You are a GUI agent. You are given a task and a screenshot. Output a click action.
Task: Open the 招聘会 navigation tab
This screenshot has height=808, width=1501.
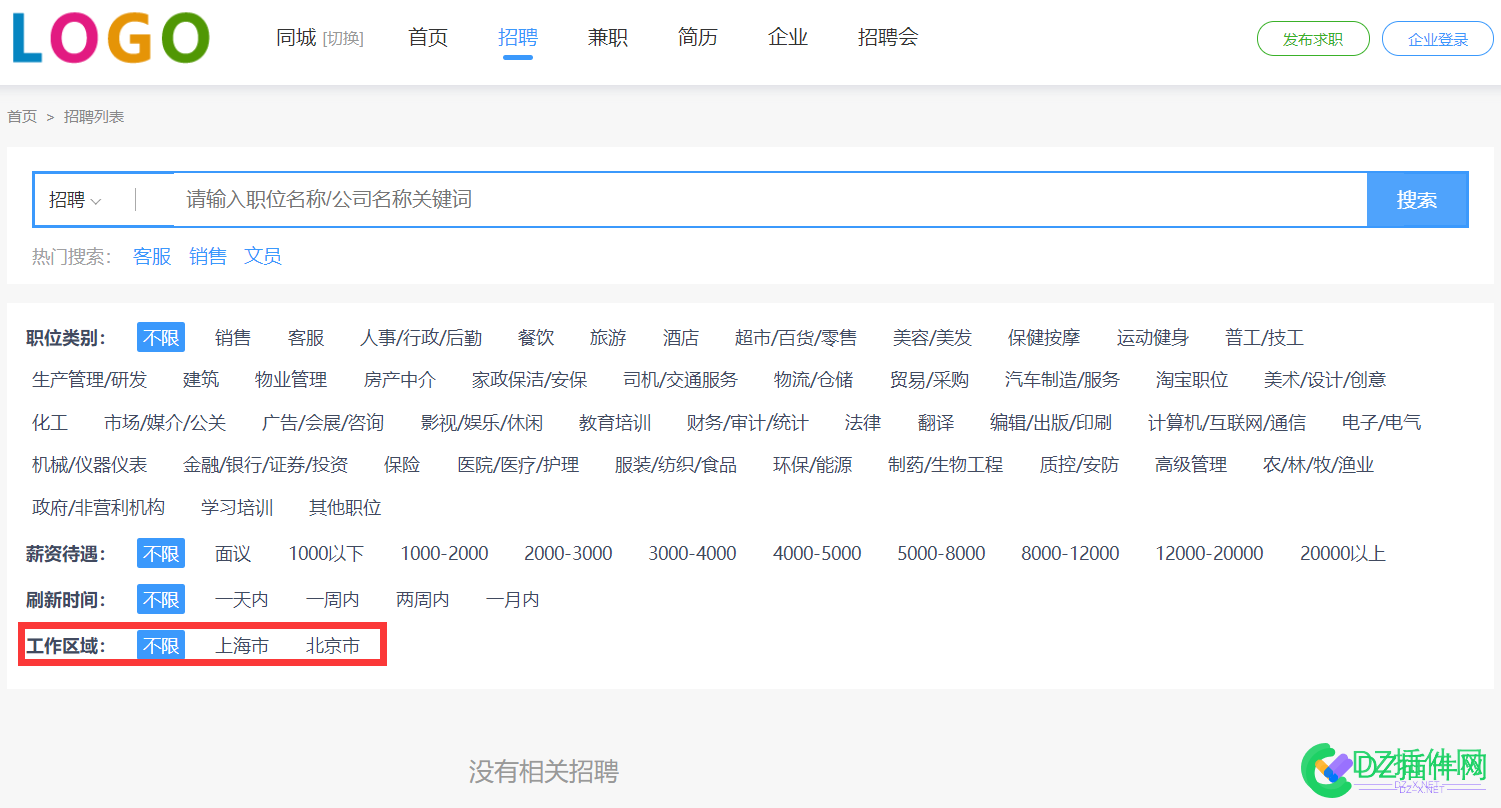pyautogui.click(x=888, y=38)
